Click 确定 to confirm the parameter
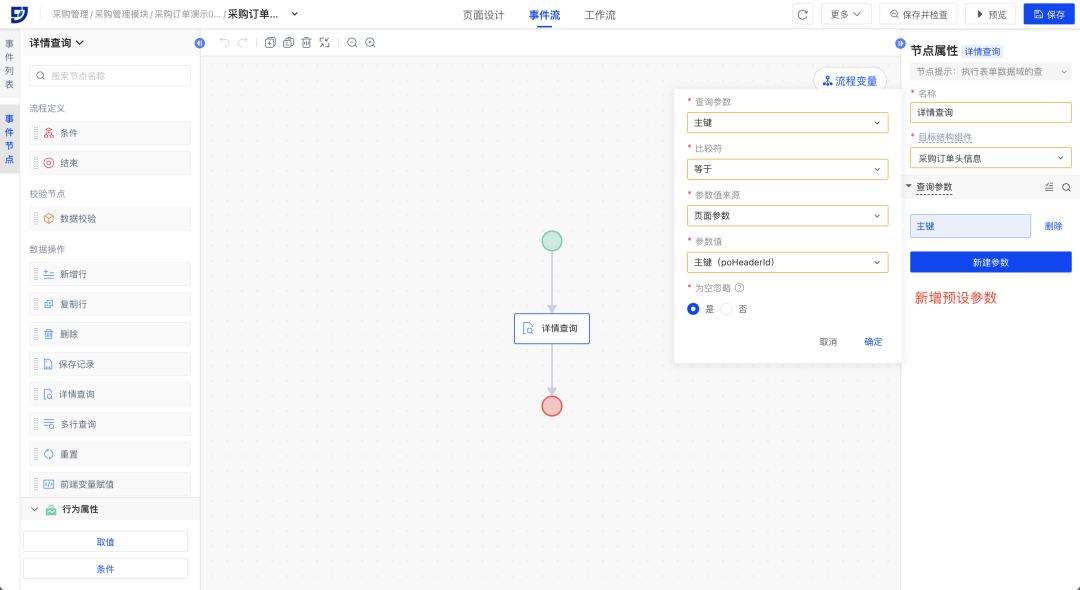The image size is (1080, 590). (873, 342)
